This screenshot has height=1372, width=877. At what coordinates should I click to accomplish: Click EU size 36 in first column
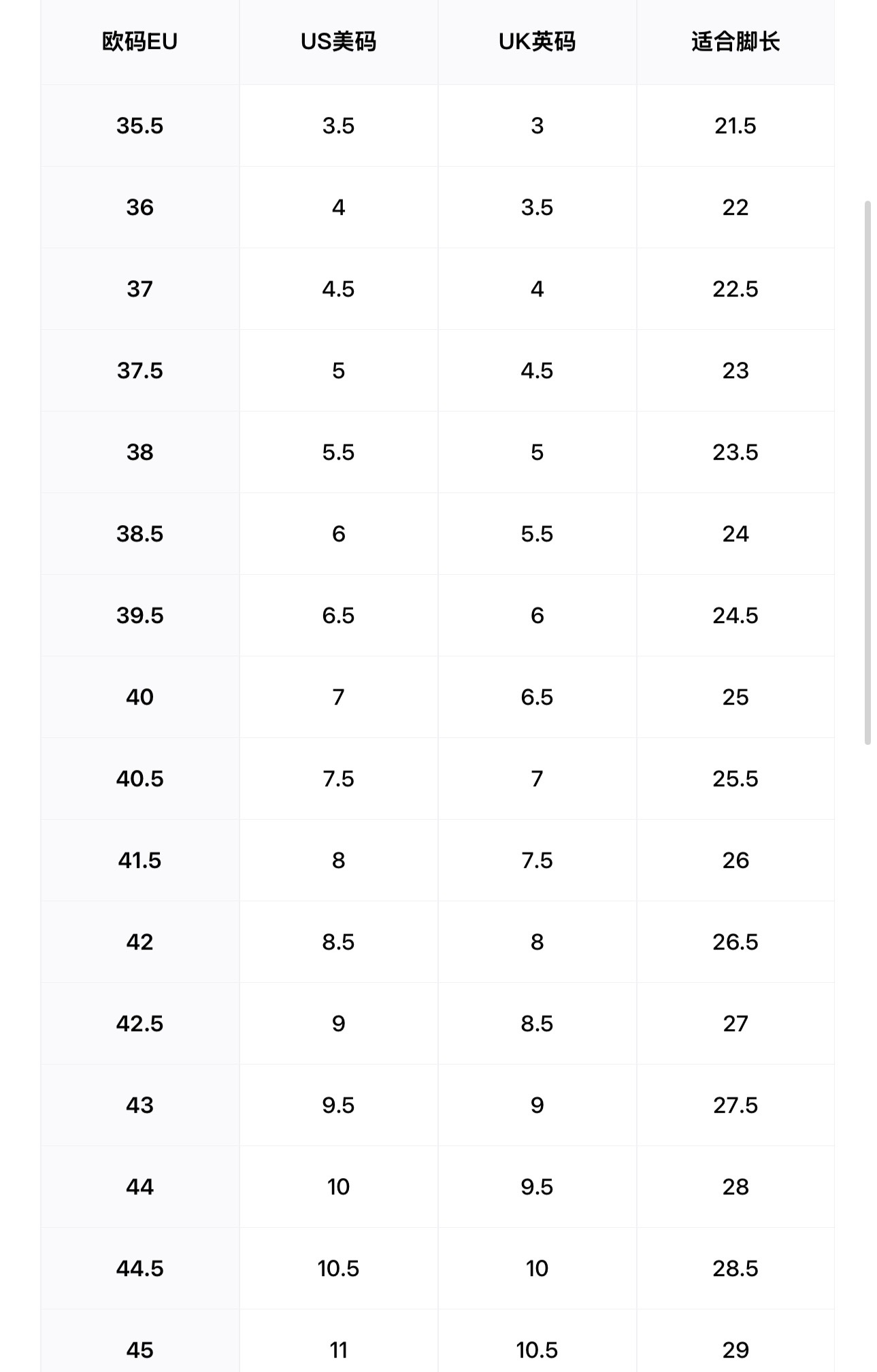pyautogui.click(x=139, y=207)
